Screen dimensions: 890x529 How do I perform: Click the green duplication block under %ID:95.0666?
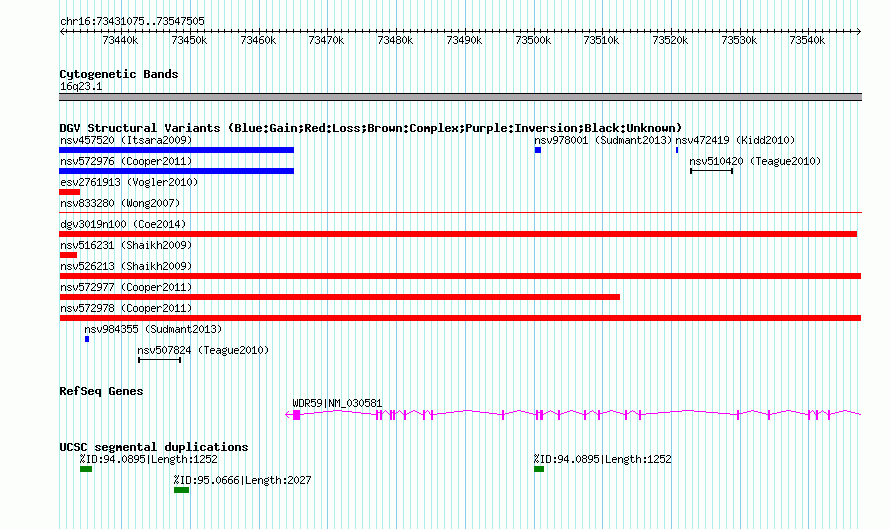coord(182,490)
